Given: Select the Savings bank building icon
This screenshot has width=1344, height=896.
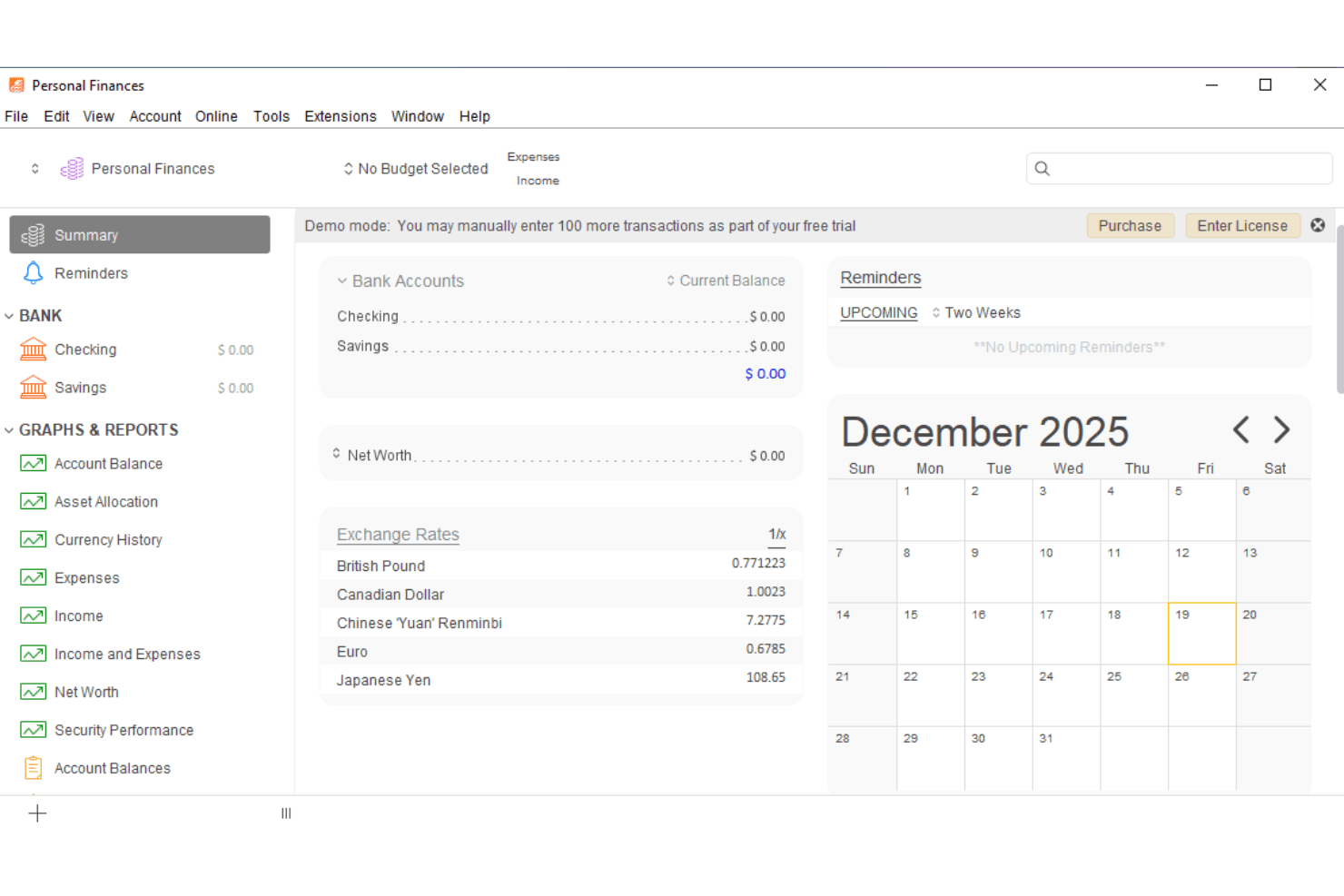Looking at the screenshot, I should (x=33, y=388).
